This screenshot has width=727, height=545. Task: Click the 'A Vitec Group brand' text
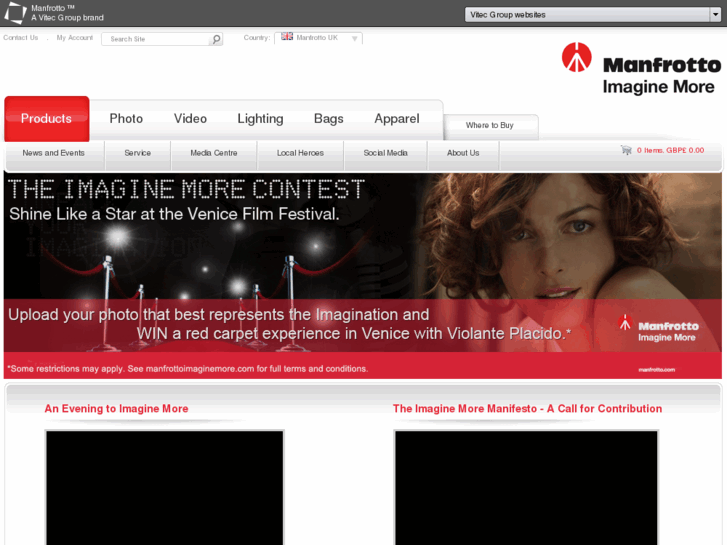pyautogui.click(x=68, y=18)
